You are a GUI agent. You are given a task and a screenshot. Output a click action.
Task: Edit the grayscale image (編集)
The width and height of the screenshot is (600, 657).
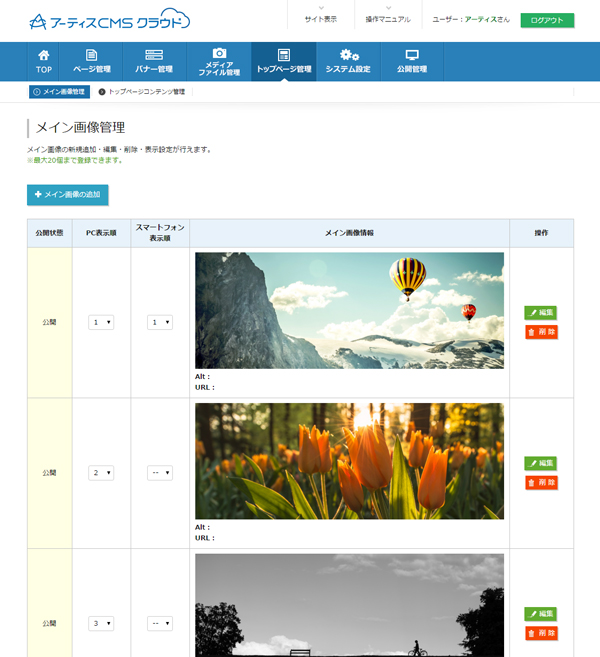(541, 614)
